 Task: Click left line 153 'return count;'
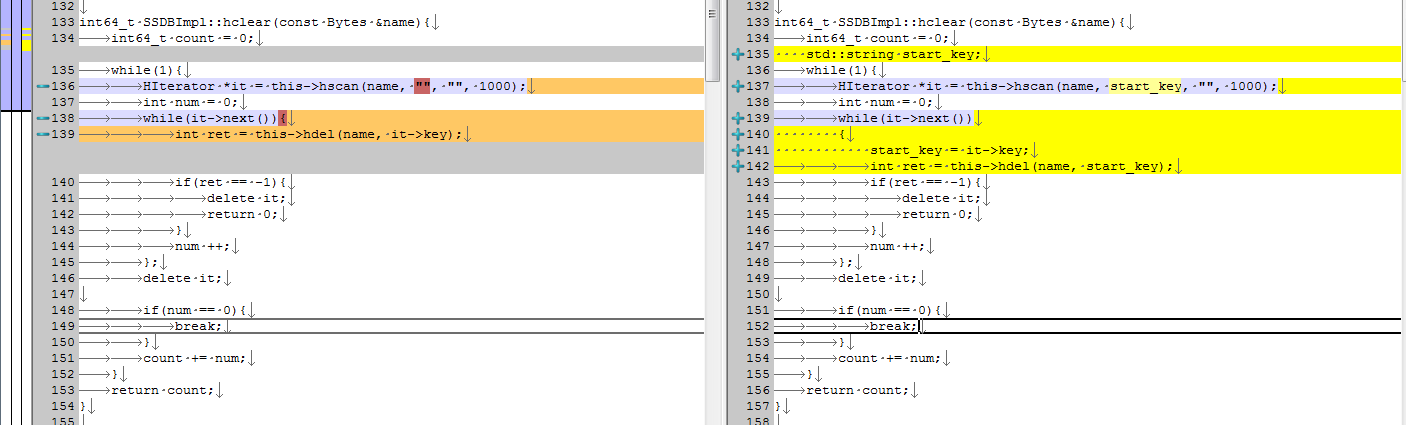point(163,390)
